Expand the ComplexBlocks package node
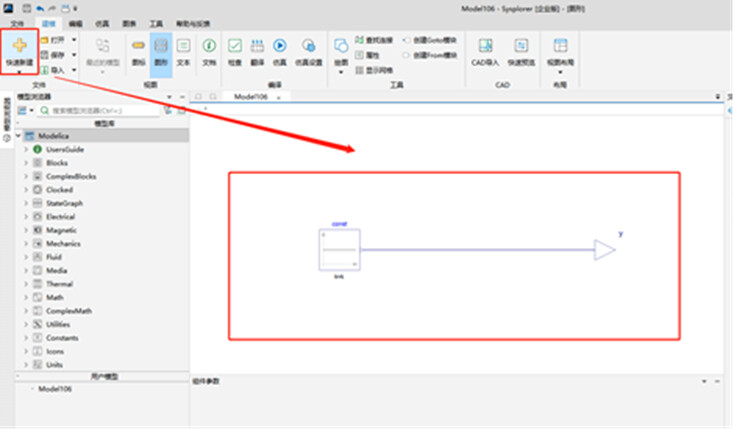This screenshot has width=734, height=430. pyautogui.click(x=26, y=176)
